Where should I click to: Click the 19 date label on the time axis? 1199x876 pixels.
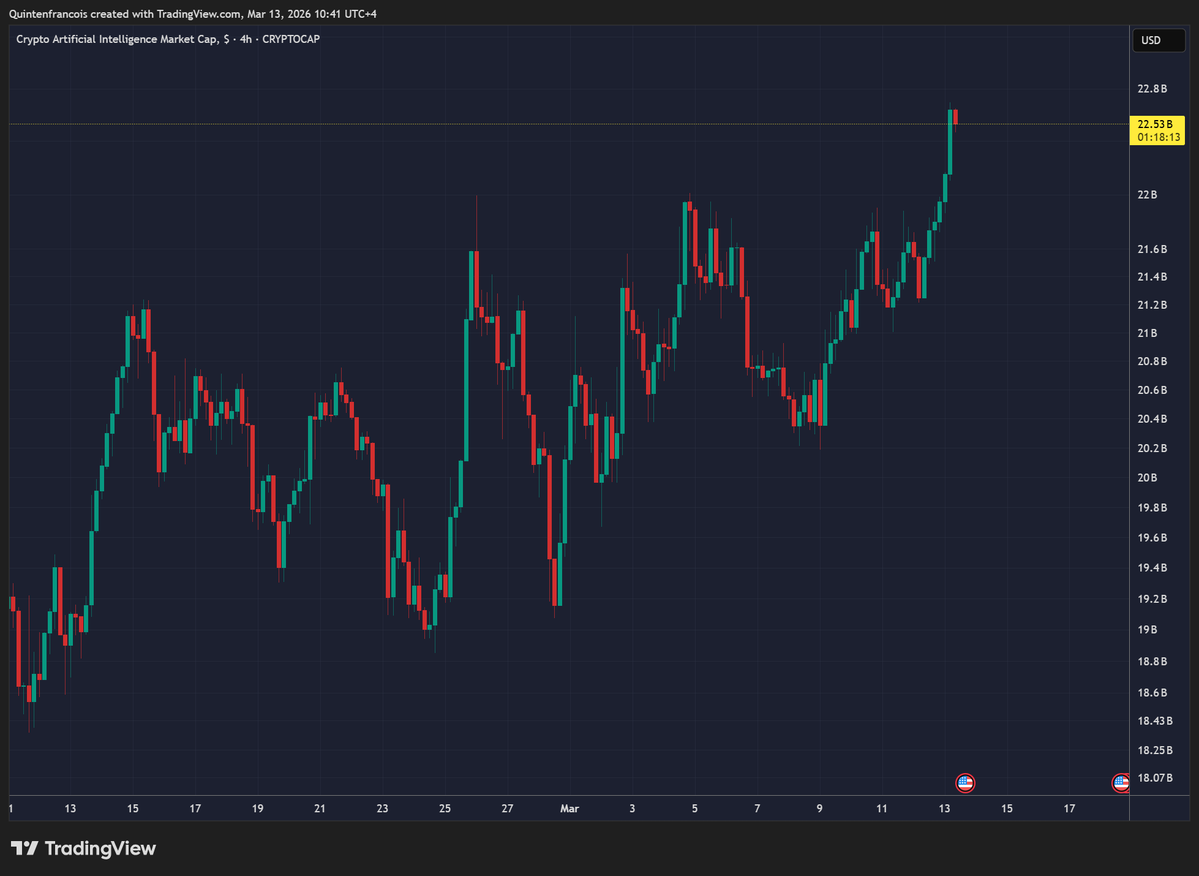click(258, 808)
